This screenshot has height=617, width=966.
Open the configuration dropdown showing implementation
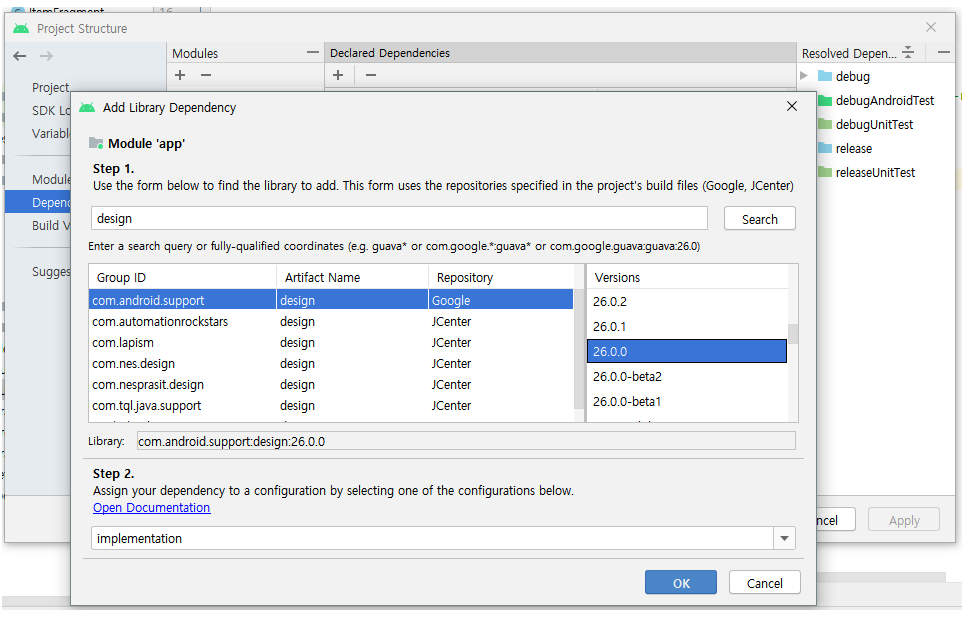pyautogui.click(x=784, y=538)
